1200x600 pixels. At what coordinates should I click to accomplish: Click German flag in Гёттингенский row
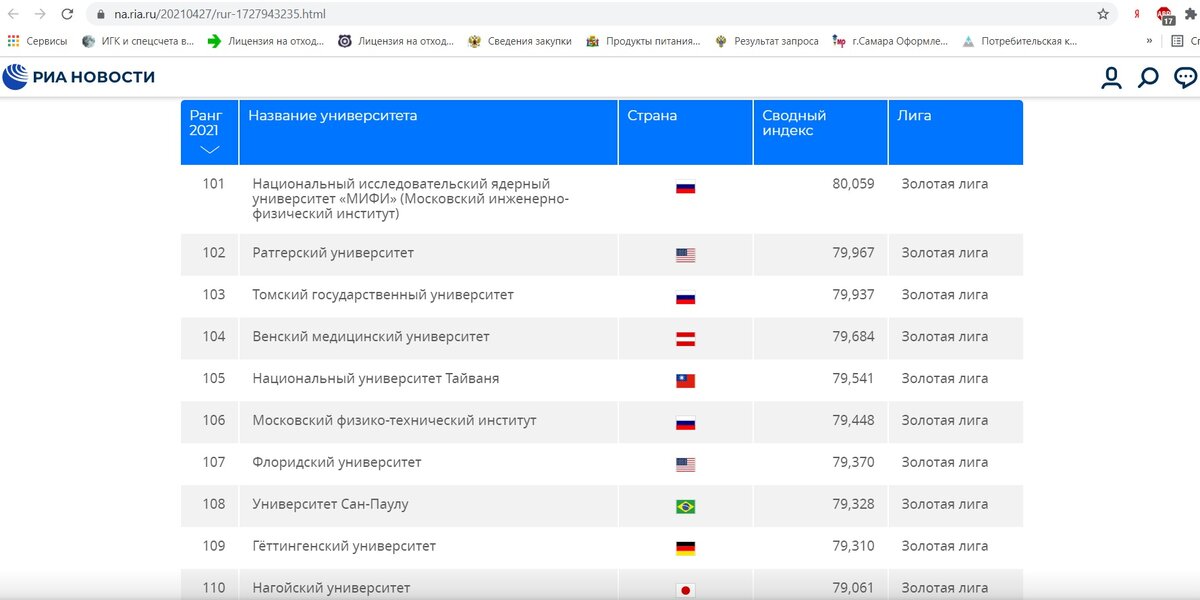tap(685, 549)
